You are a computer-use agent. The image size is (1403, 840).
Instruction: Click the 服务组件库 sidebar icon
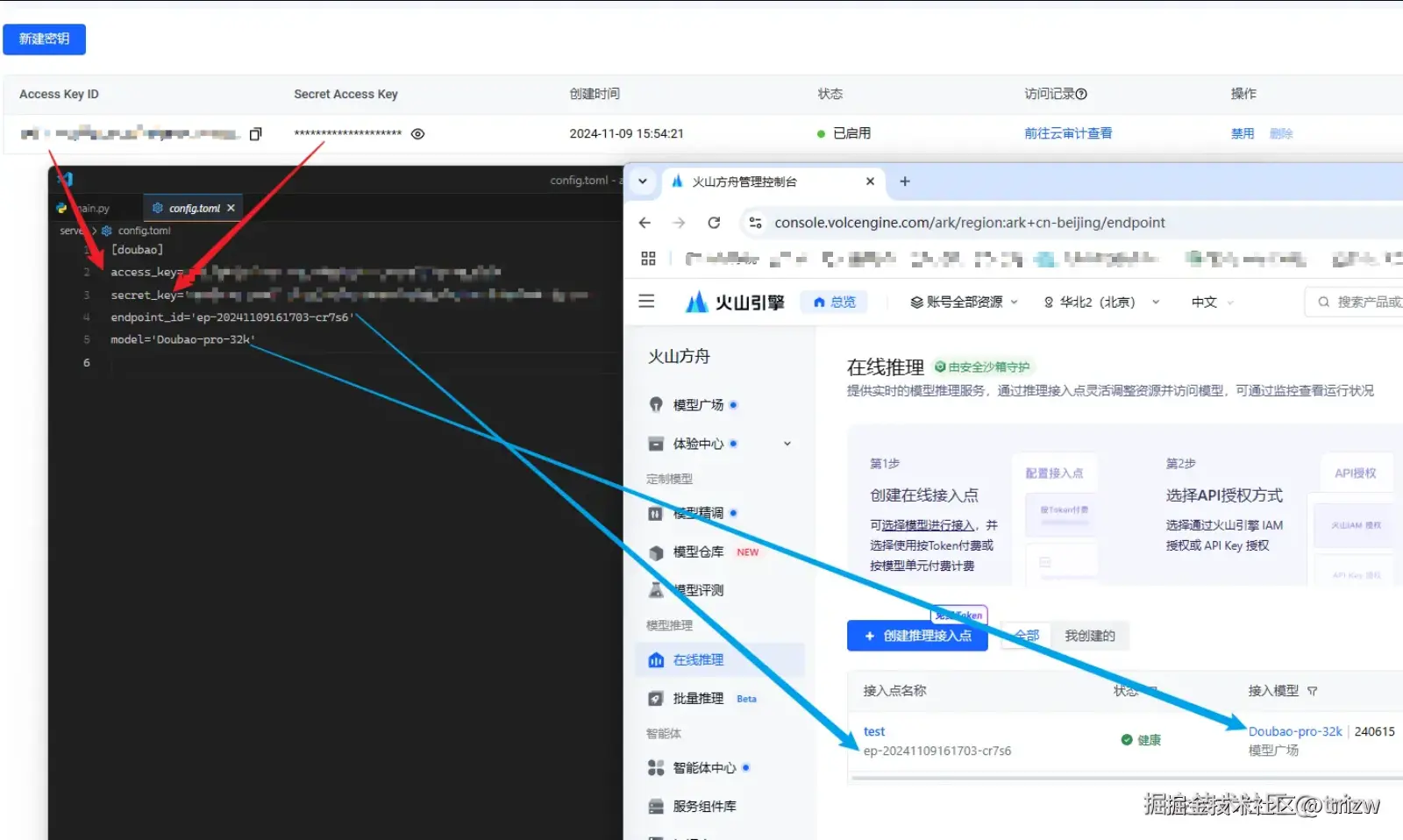pos(656,807)
